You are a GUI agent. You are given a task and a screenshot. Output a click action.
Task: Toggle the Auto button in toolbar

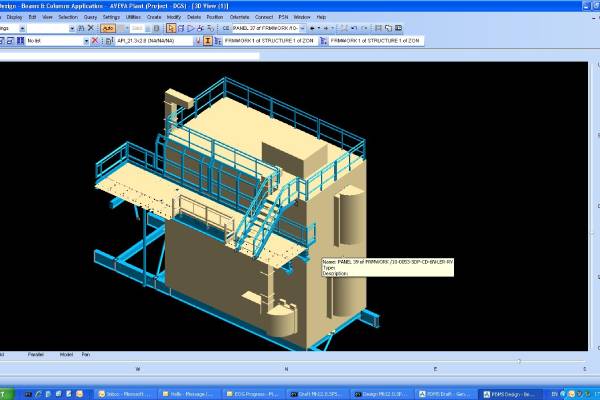pyautogui.click(x=108, y=29)
